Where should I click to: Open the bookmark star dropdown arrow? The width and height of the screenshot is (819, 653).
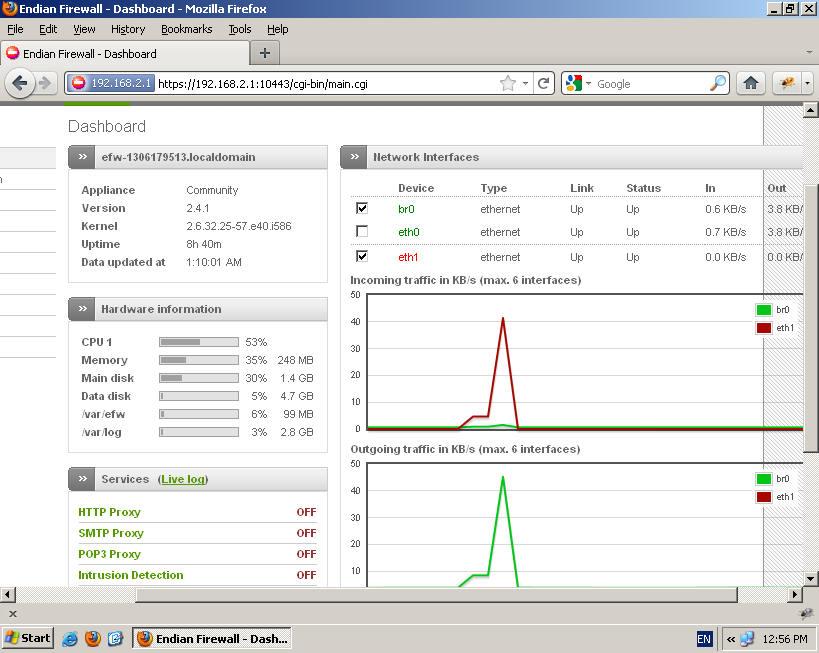[525, 83]
